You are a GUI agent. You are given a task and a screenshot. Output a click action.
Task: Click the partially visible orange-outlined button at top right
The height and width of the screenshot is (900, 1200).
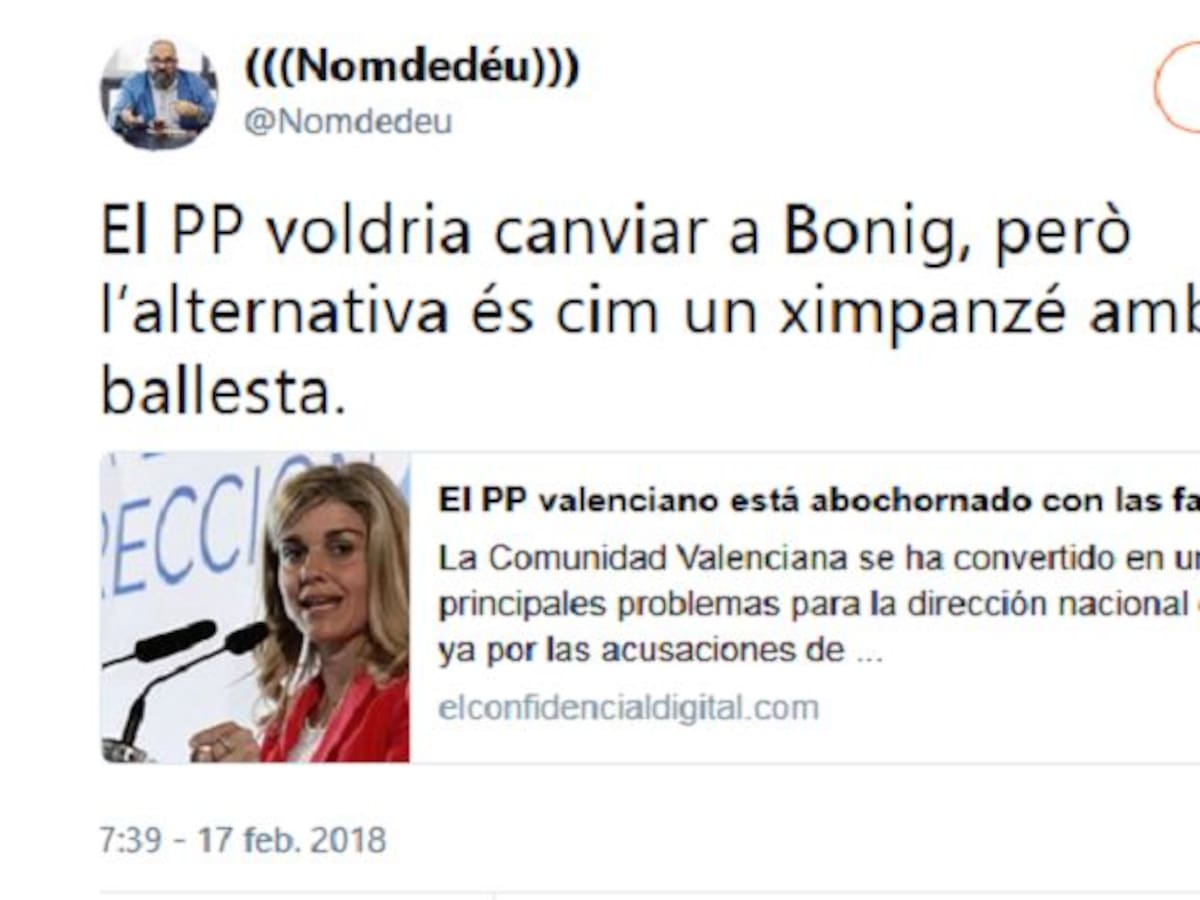tap(1178, 87)
